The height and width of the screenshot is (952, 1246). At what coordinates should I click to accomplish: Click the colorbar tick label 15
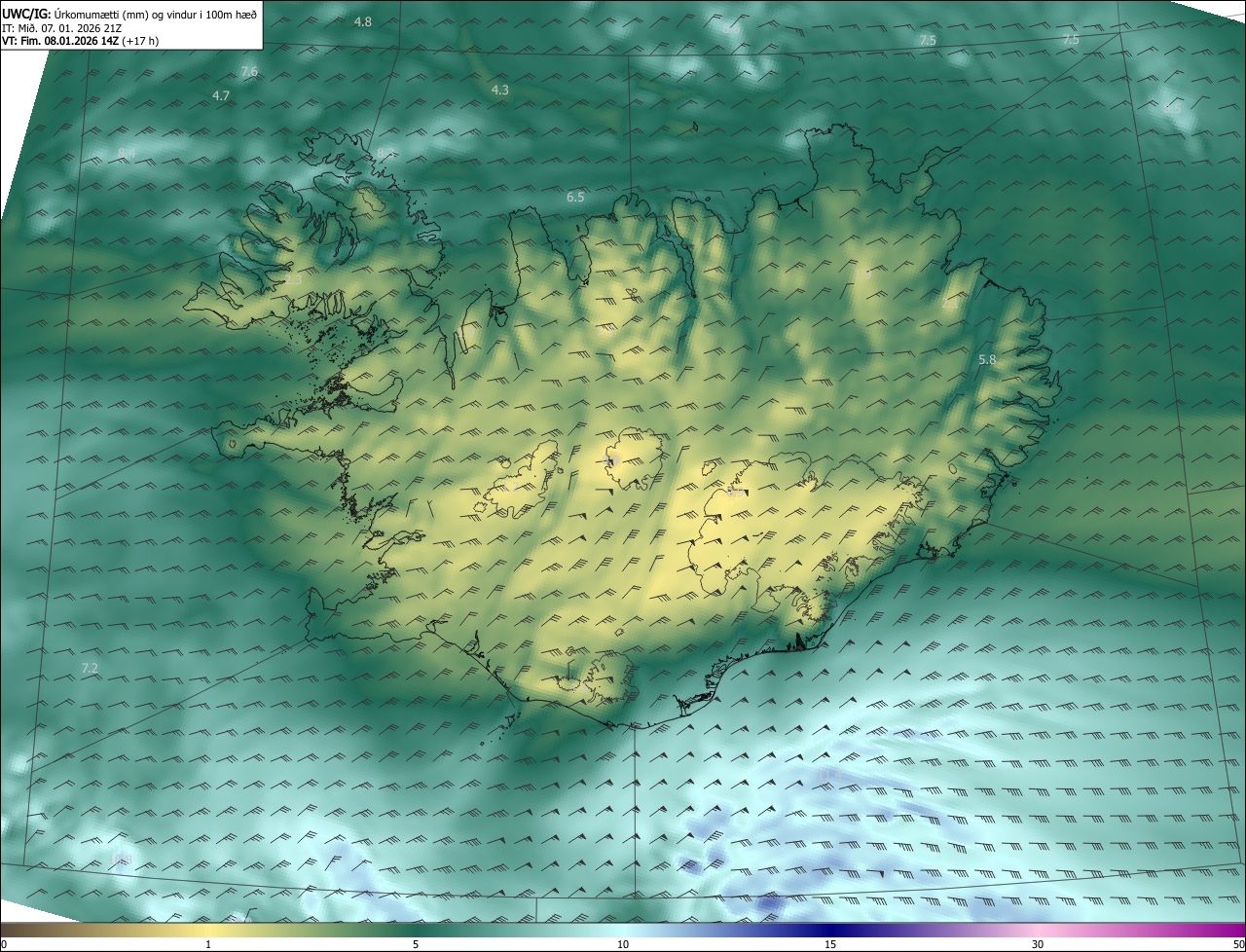830,944
